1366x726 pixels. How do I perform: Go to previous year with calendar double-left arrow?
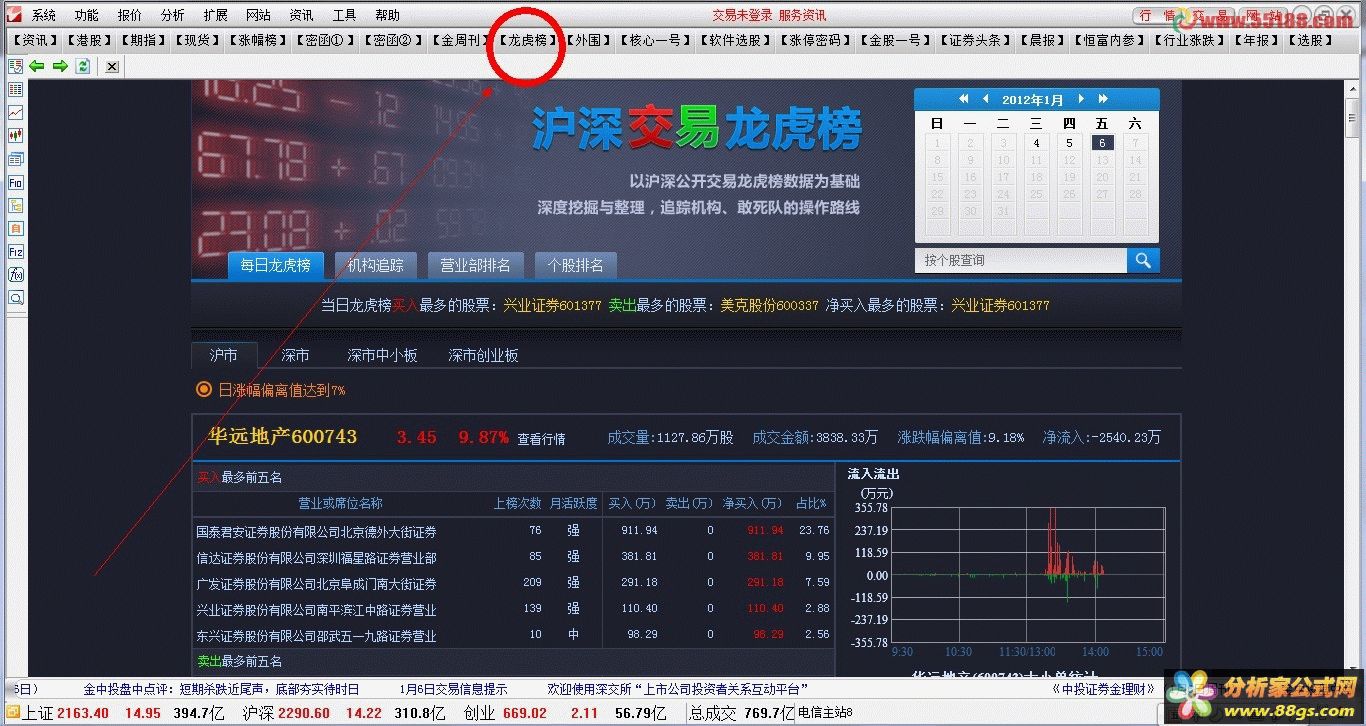click(x=964, y=99)
